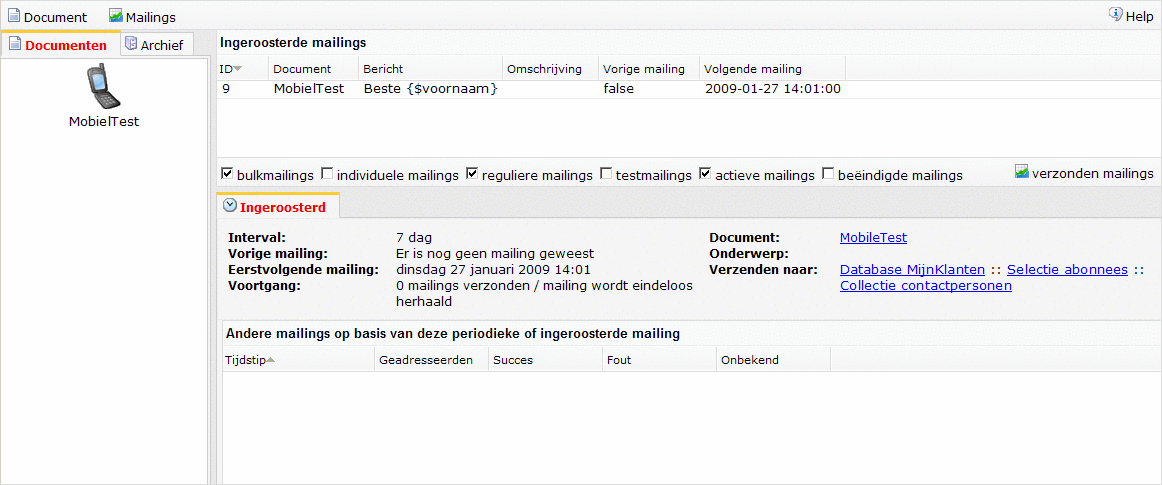
Task: Sort by the ID column arrow
Action: pos(238,69)
